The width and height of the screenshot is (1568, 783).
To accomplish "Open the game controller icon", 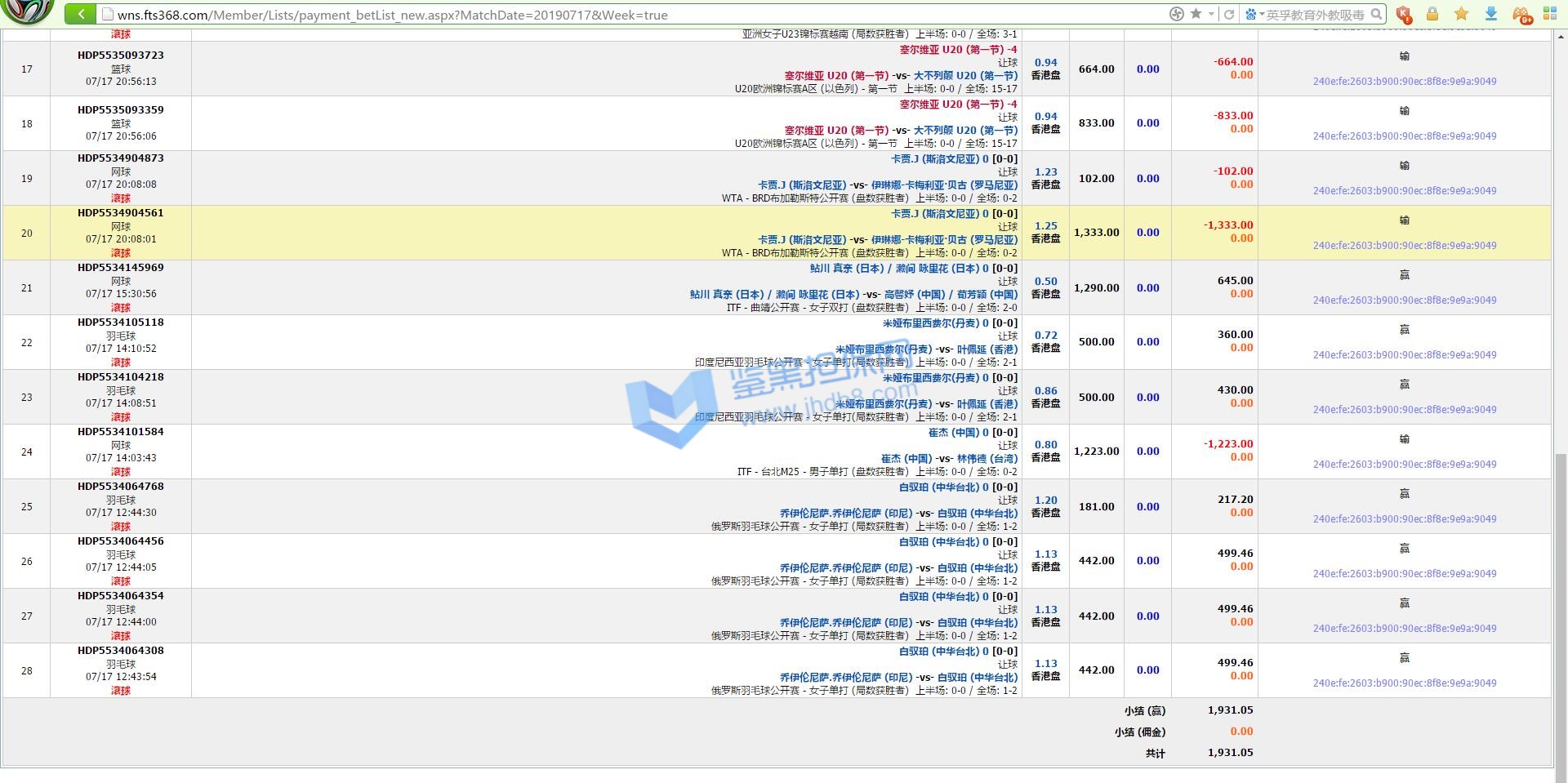I will point(1521,14).
